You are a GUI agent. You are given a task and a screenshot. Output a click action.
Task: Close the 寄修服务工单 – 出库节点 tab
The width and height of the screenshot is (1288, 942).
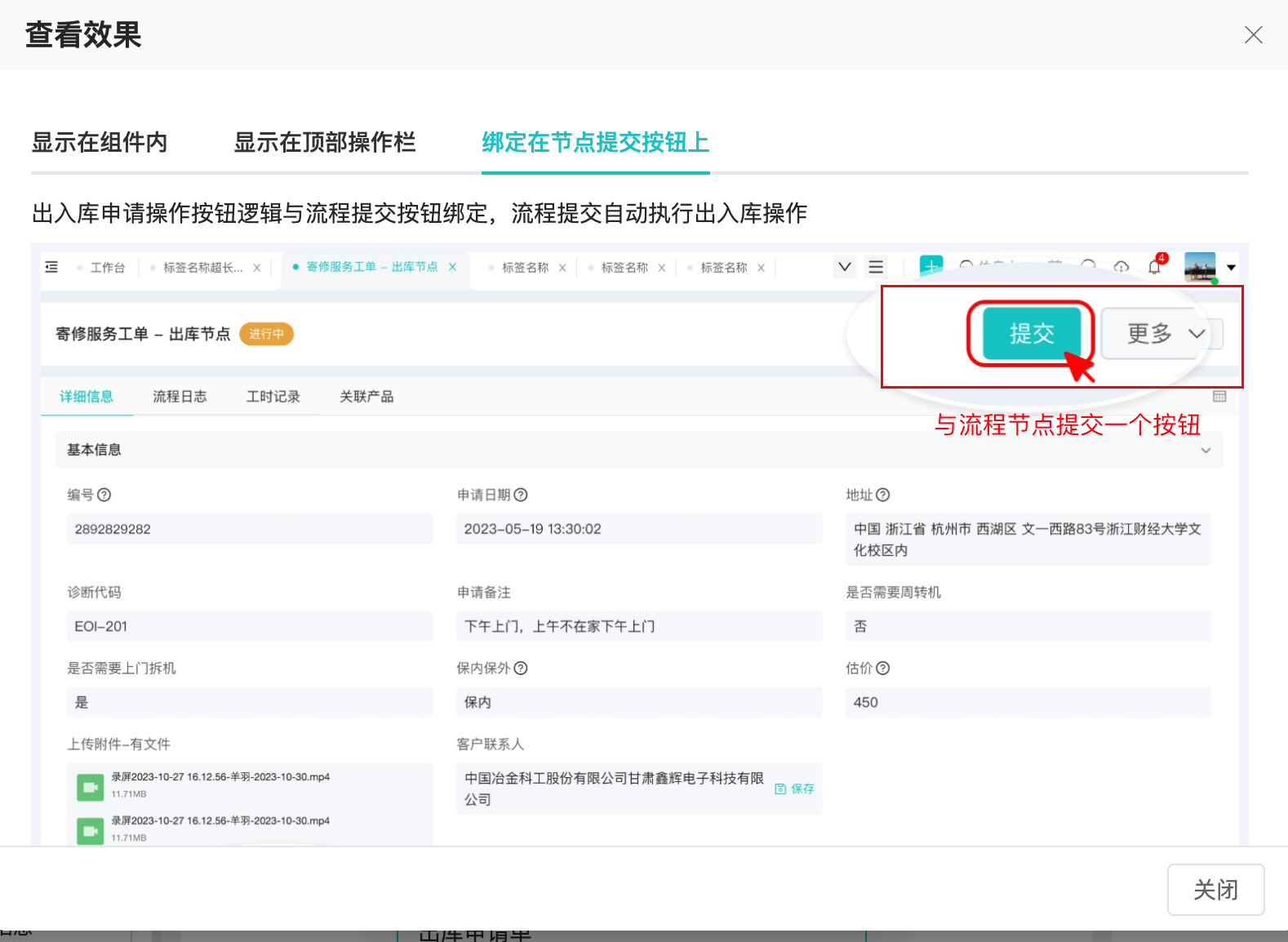click(x=452, y=267)
